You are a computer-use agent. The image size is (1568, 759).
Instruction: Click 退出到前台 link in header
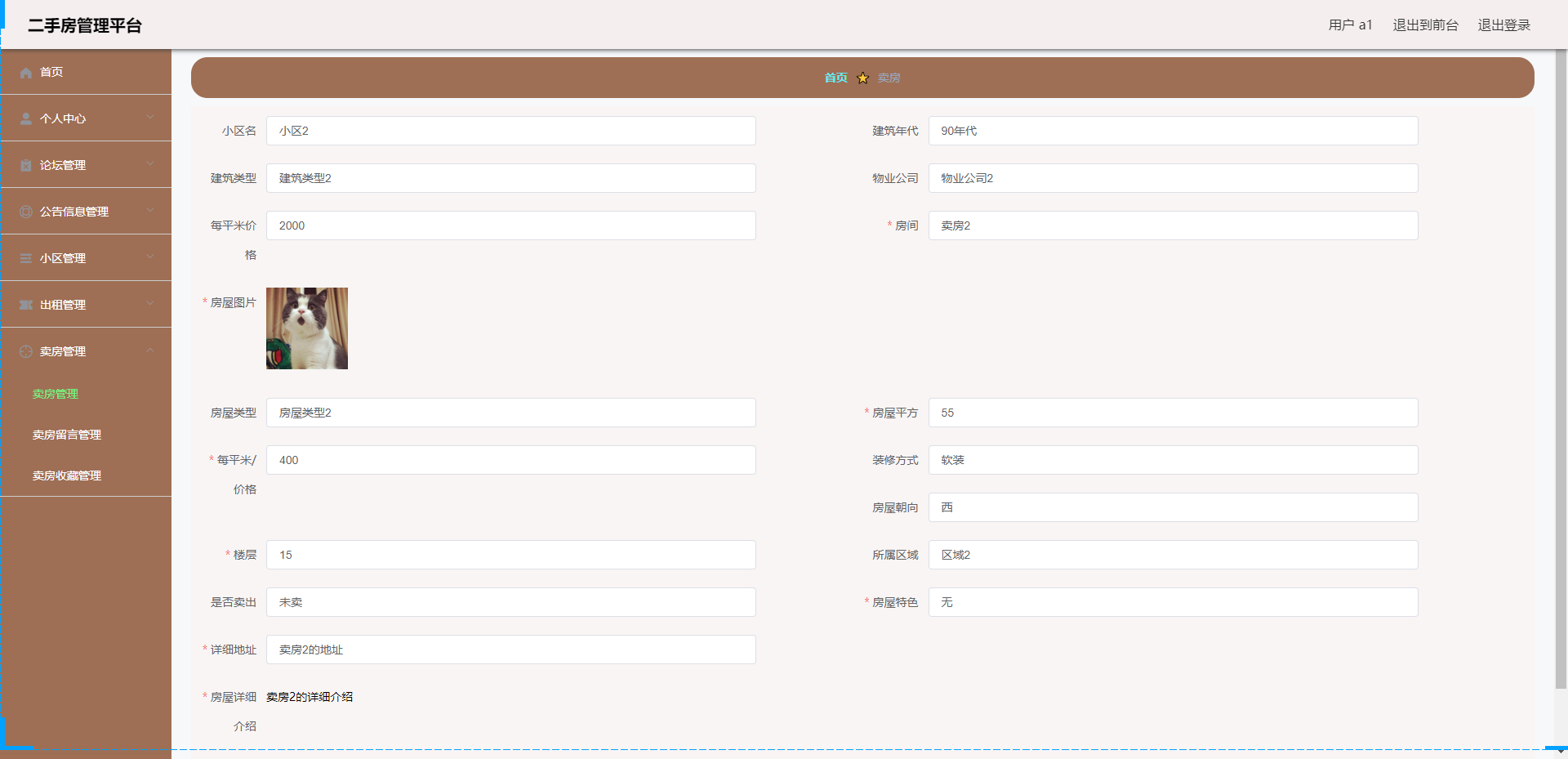click(1425, 25)
